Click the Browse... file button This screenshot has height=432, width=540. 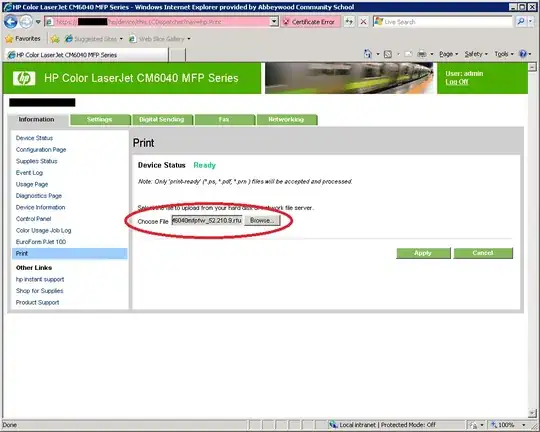point(262,220)
